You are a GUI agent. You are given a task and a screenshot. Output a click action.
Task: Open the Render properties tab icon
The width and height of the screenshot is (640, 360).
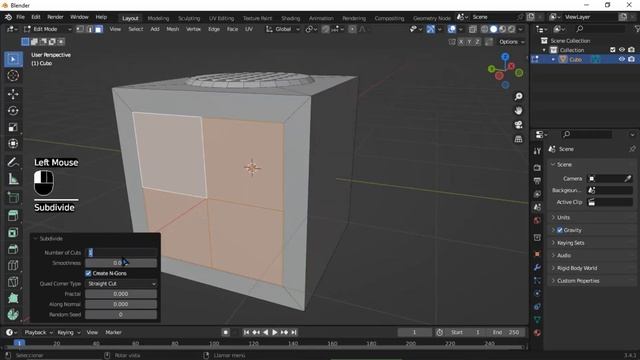pyautogui.click(x=537, y=168)
